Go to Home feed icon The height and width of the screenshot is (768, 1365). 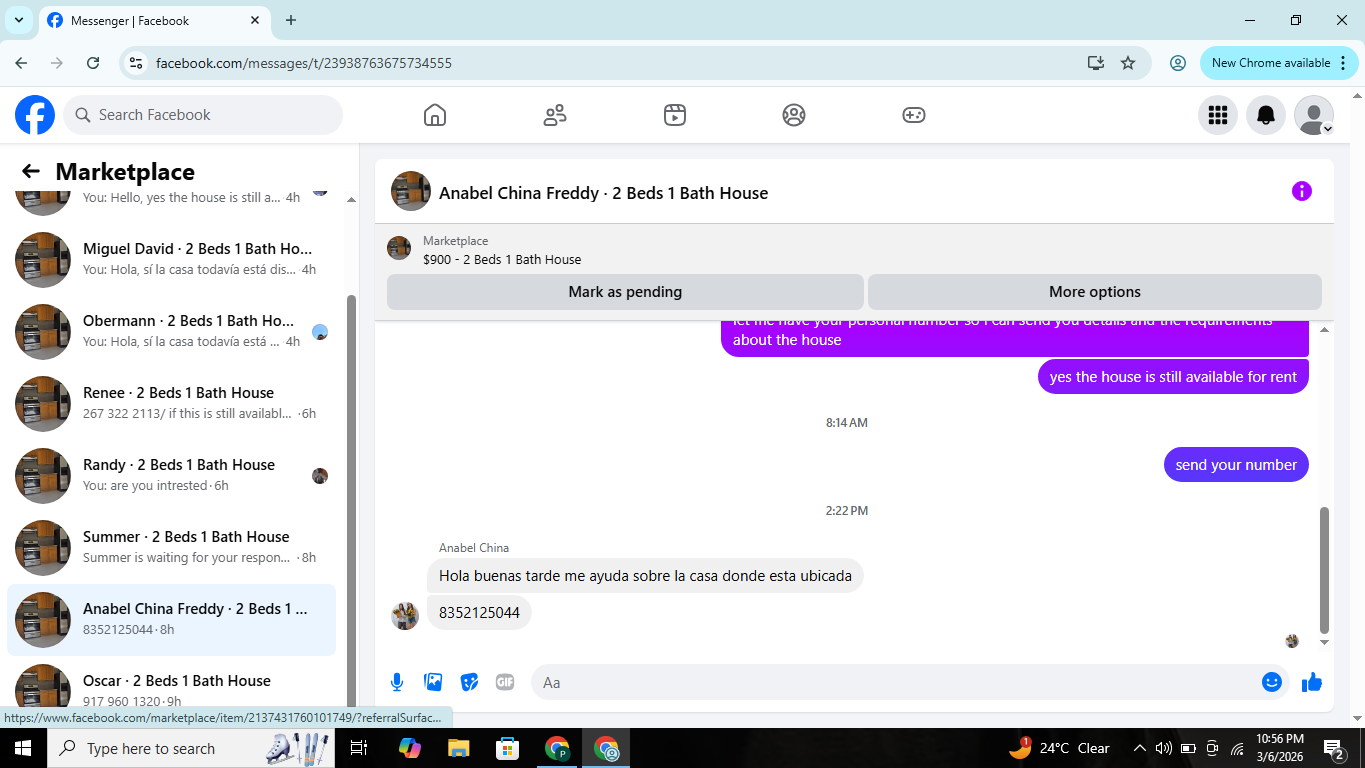[x=435, y=115]
